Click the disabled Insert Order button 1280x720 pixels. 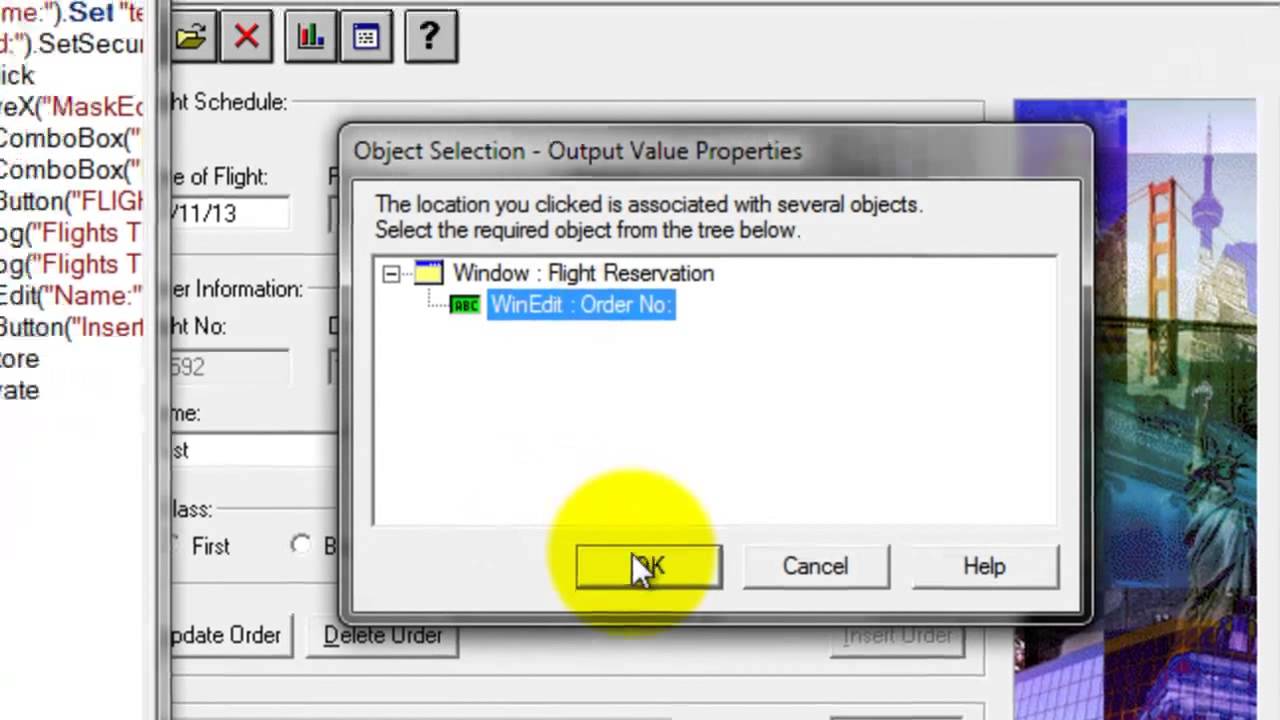(897, 637)
